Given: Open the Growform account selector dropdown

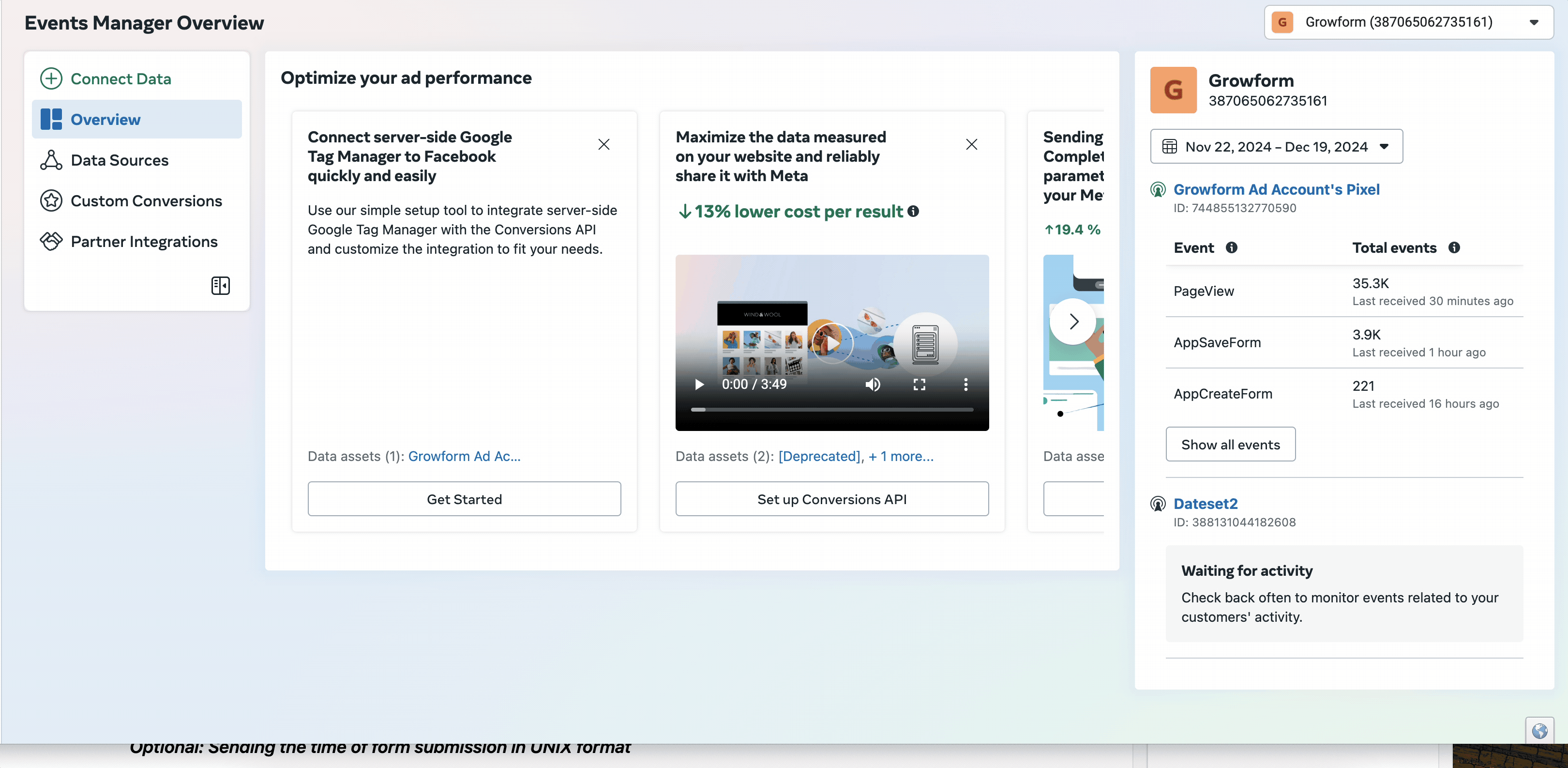Looking at the screenshot, I should click(1408, 23).
